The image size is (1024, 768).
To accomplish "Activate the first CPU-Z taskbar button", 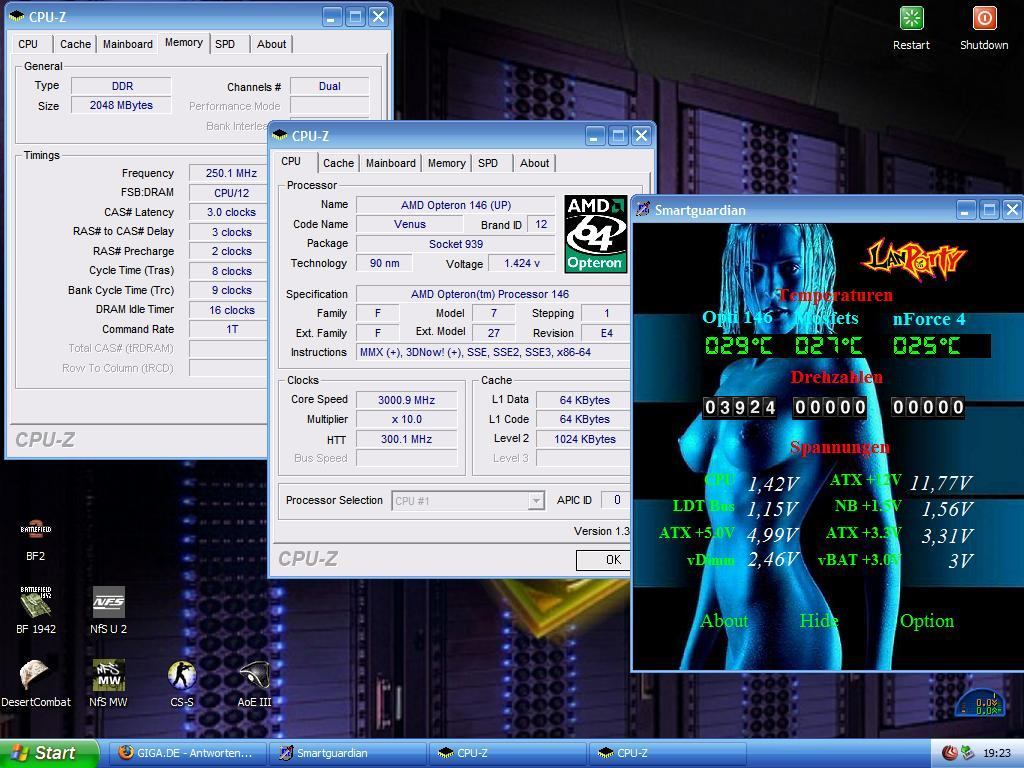I will pos(507,753).
